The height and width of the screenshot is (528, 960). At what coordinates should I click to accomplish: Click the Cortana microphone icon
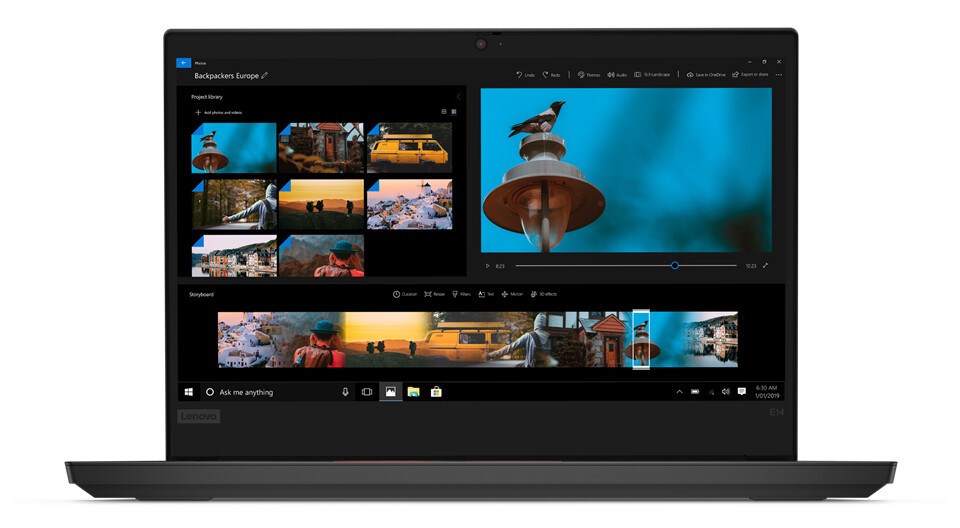point(345,392)
